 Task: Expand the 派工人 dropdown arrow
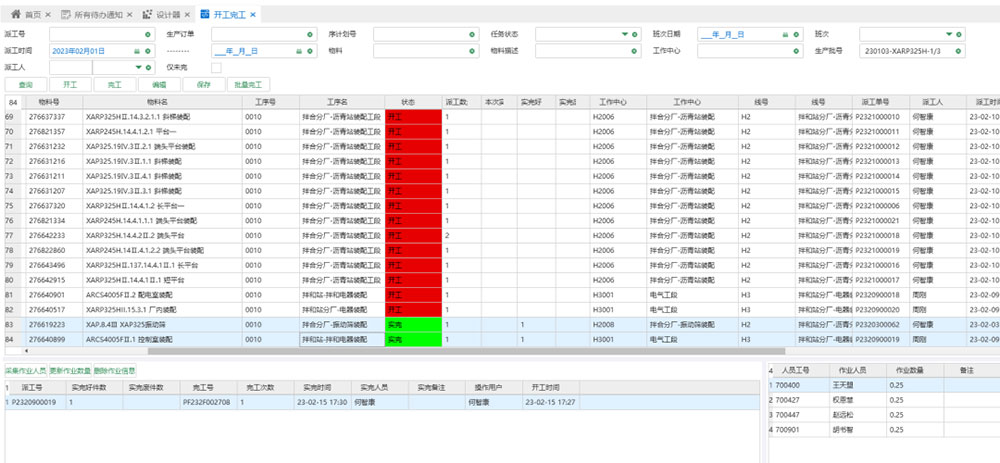click(x=136, y=67)
